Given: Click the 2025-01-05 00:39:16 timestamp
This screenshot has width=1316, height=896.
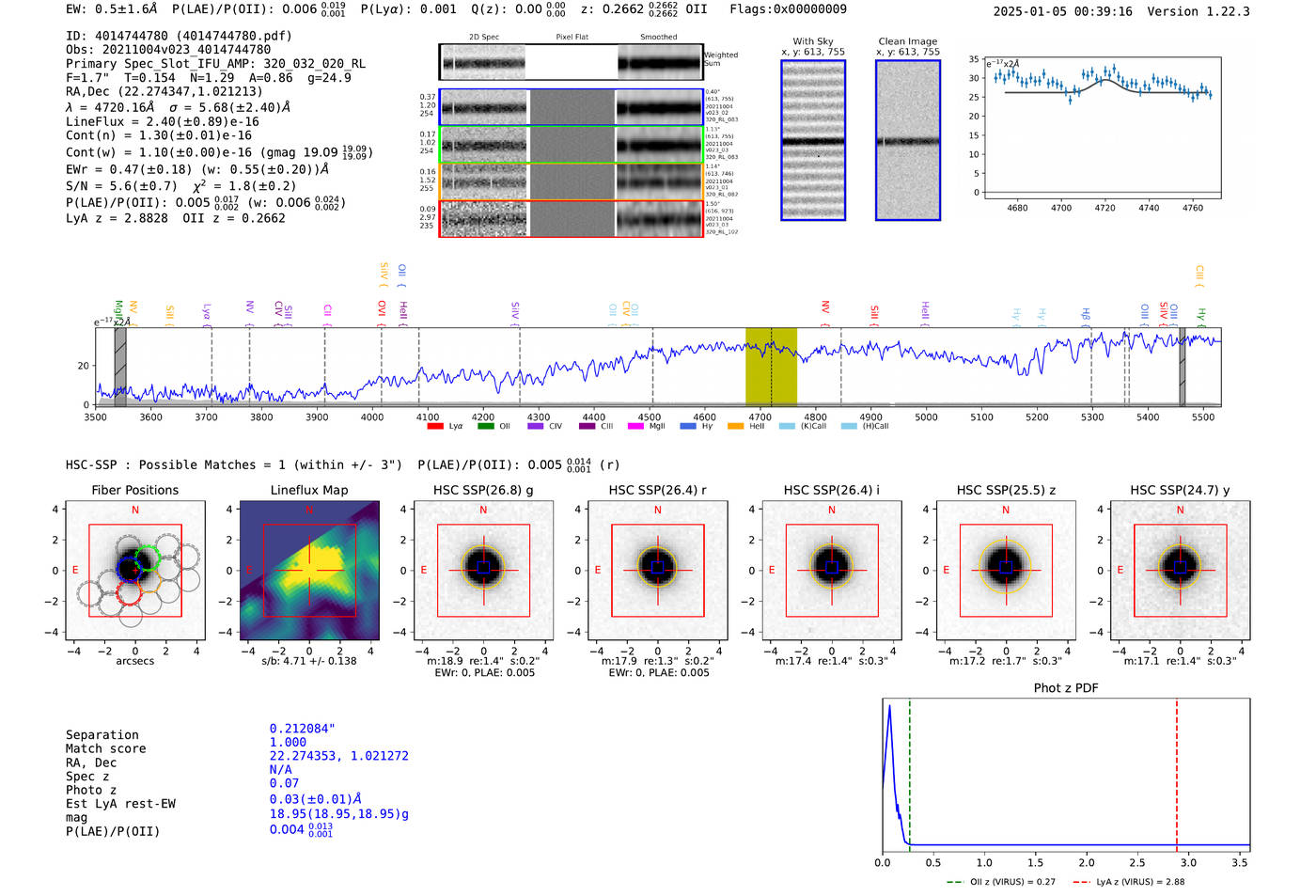Looking at the screenshot, I should click(1062, 11).
